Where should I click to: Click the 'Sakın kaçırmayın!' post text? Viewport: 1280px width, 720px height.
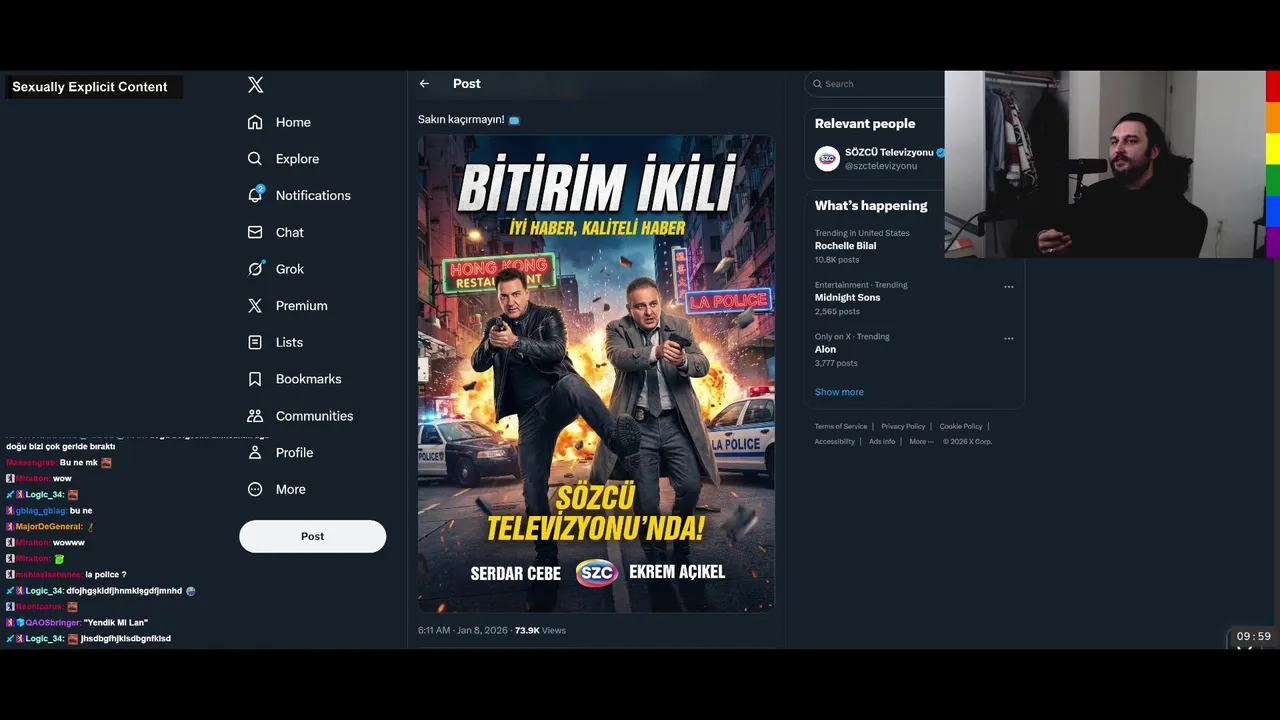click(461, 120)
